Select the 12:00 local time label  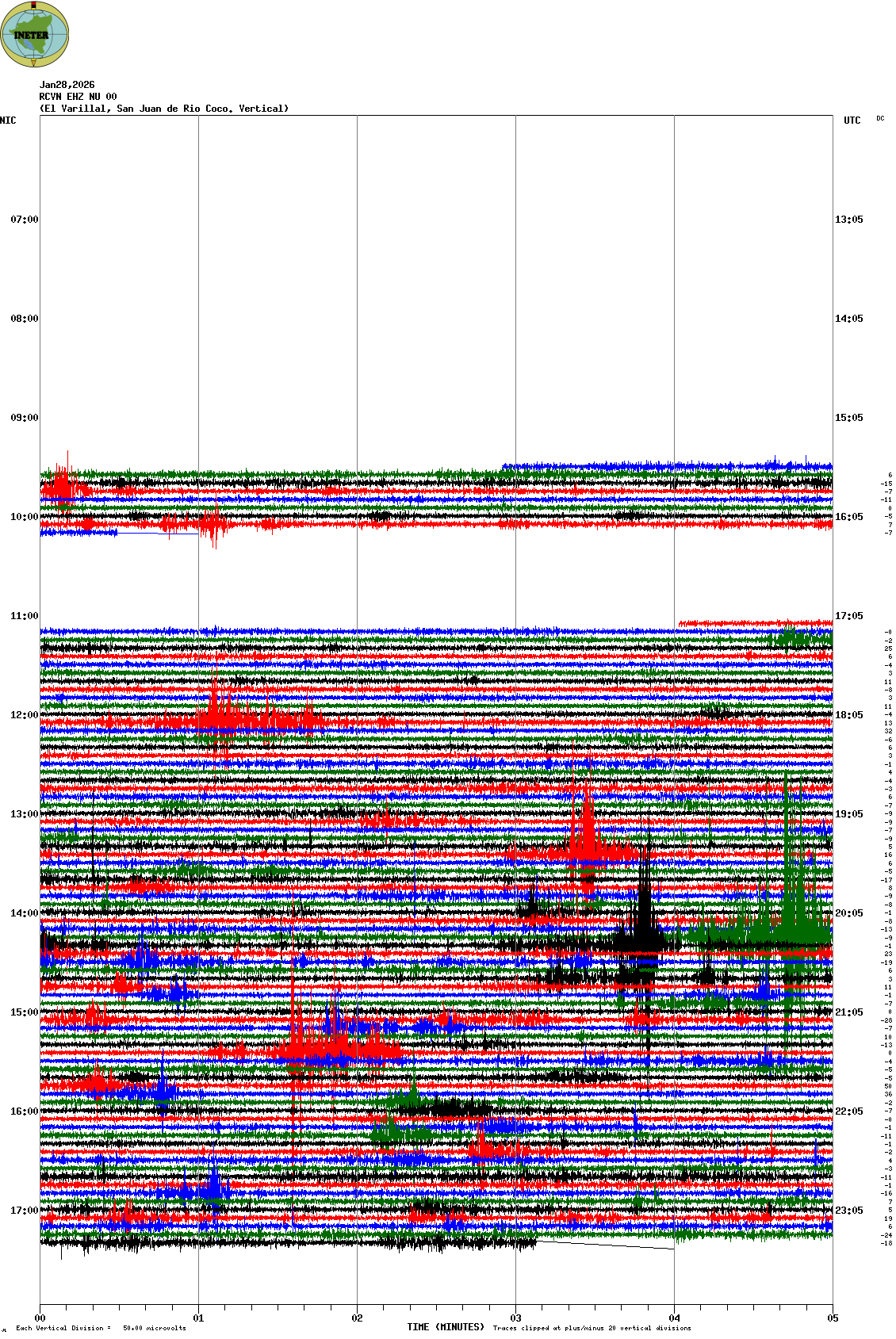[x=24, y=715]
